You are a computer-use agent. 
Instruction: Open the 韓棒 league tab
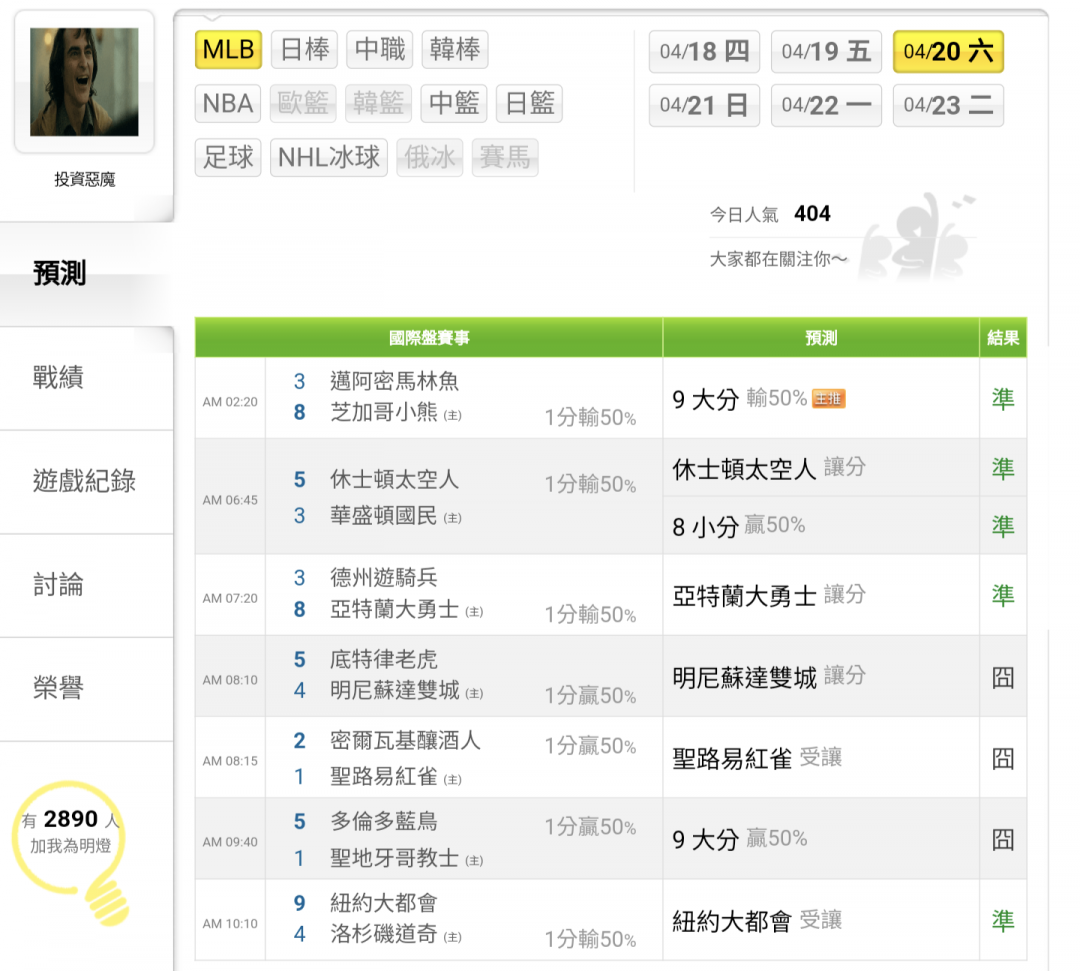coord(455,50)
